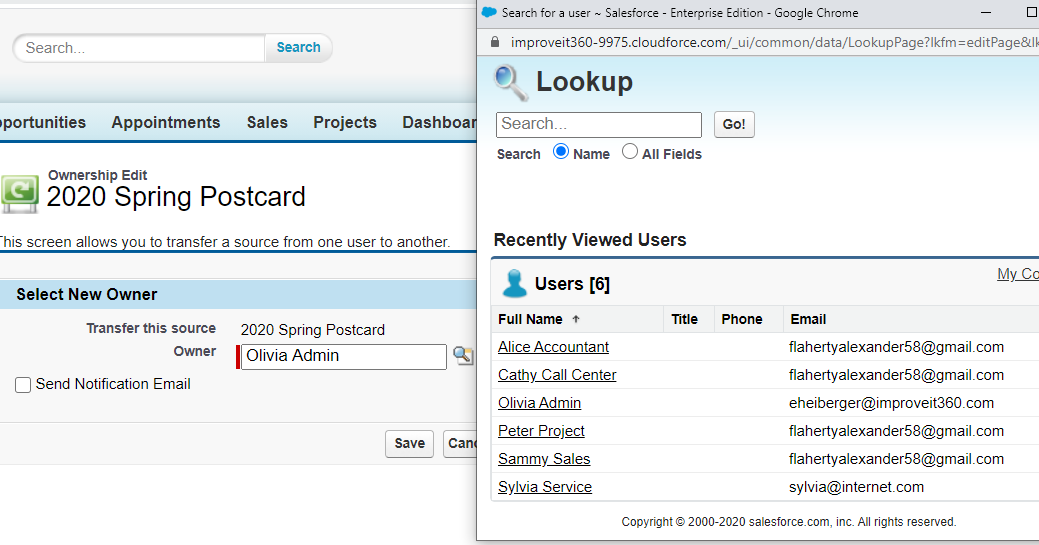
Task: Click the Ownership Edit source icon
Action: (20, 194)
